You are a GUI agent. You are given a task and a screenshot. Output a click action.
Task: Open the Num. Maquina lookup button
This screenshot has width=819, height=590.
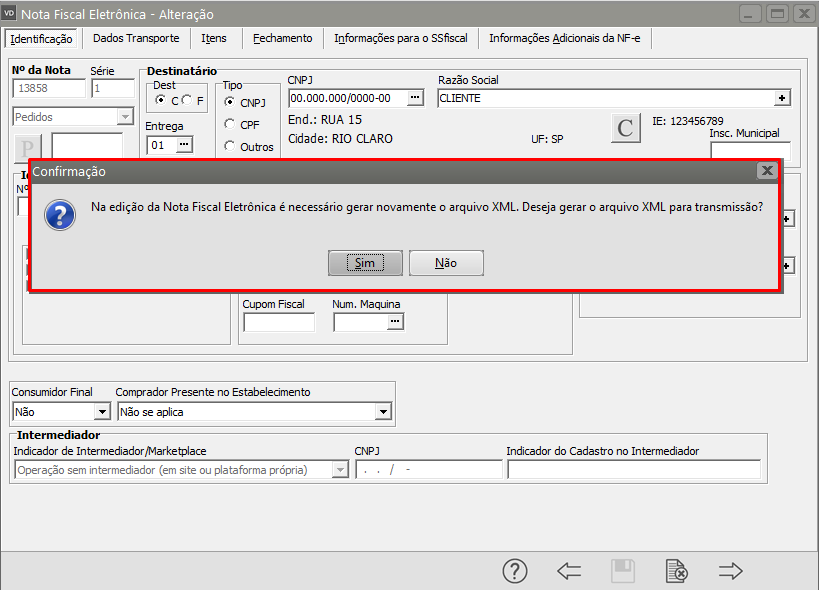point(395,321)
